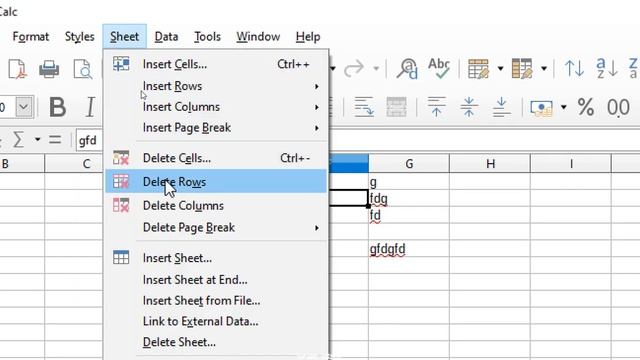The height and width of the screenshot is (360, 640).
Task: Center cell content vertically
Action: [x=469, y=107]
